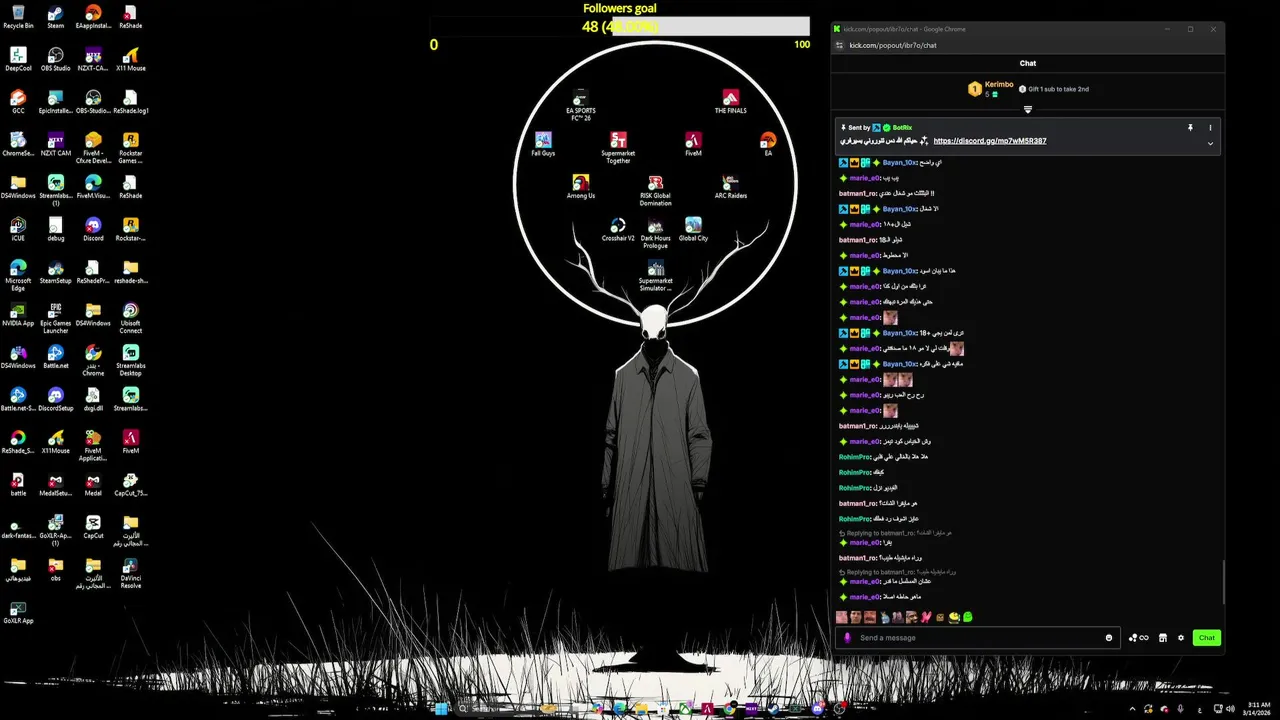Select the Supermarket Simulator icon
The image size is (1280, 720).
(656, 275)
